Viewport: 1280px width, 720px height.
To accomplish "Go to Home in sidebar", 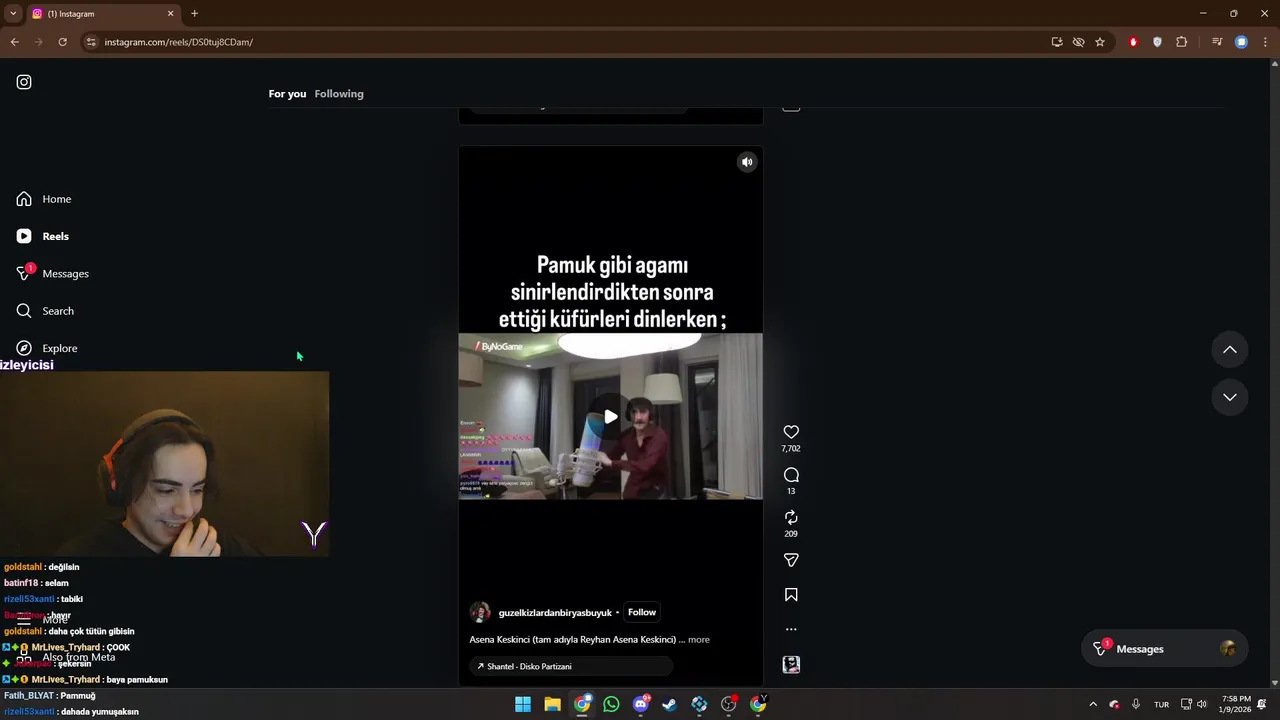I will click(x=44, y=199).
